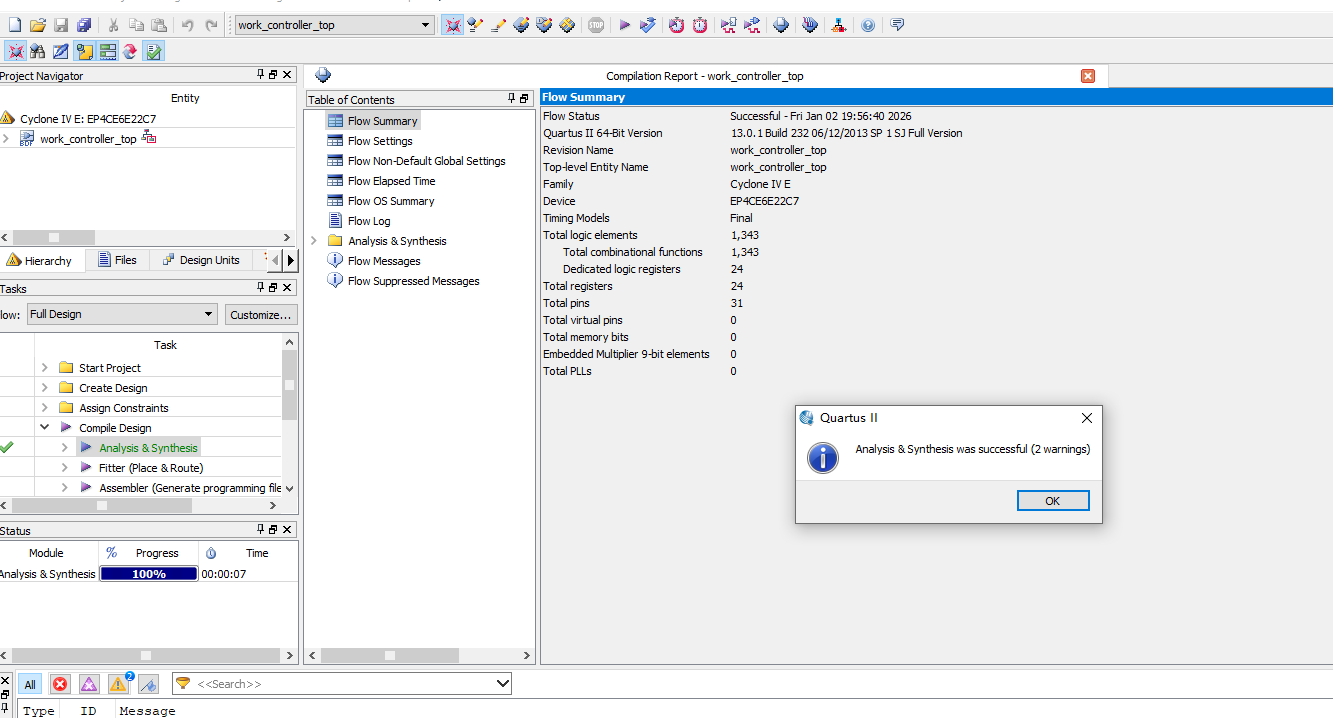Click the Fitter (Place & Route) play icon
This screenshot has width=1333, height=718.
click(86, 468)
